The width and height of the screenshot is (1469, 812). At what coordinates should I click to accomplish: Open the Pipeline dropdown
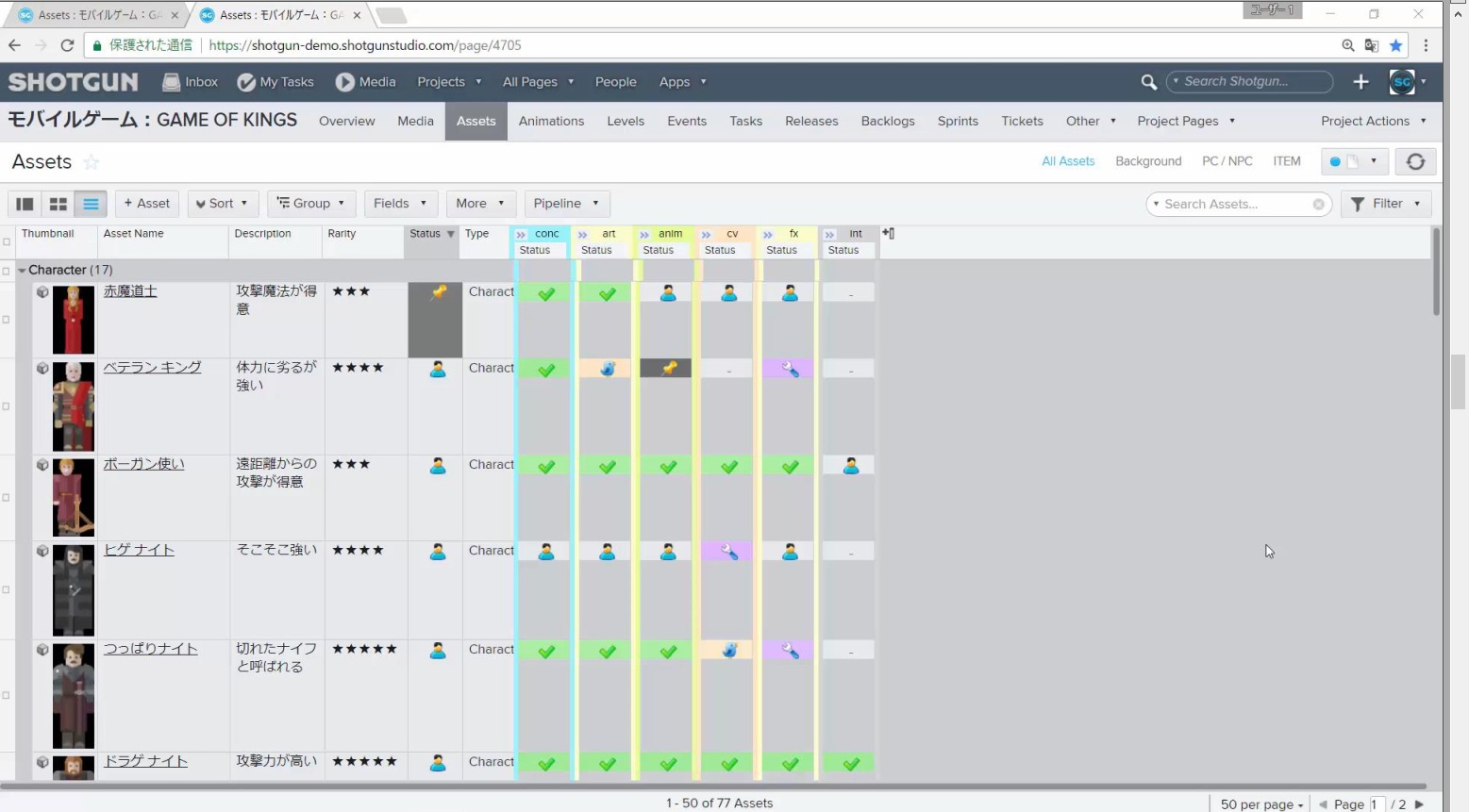(566, 204)
